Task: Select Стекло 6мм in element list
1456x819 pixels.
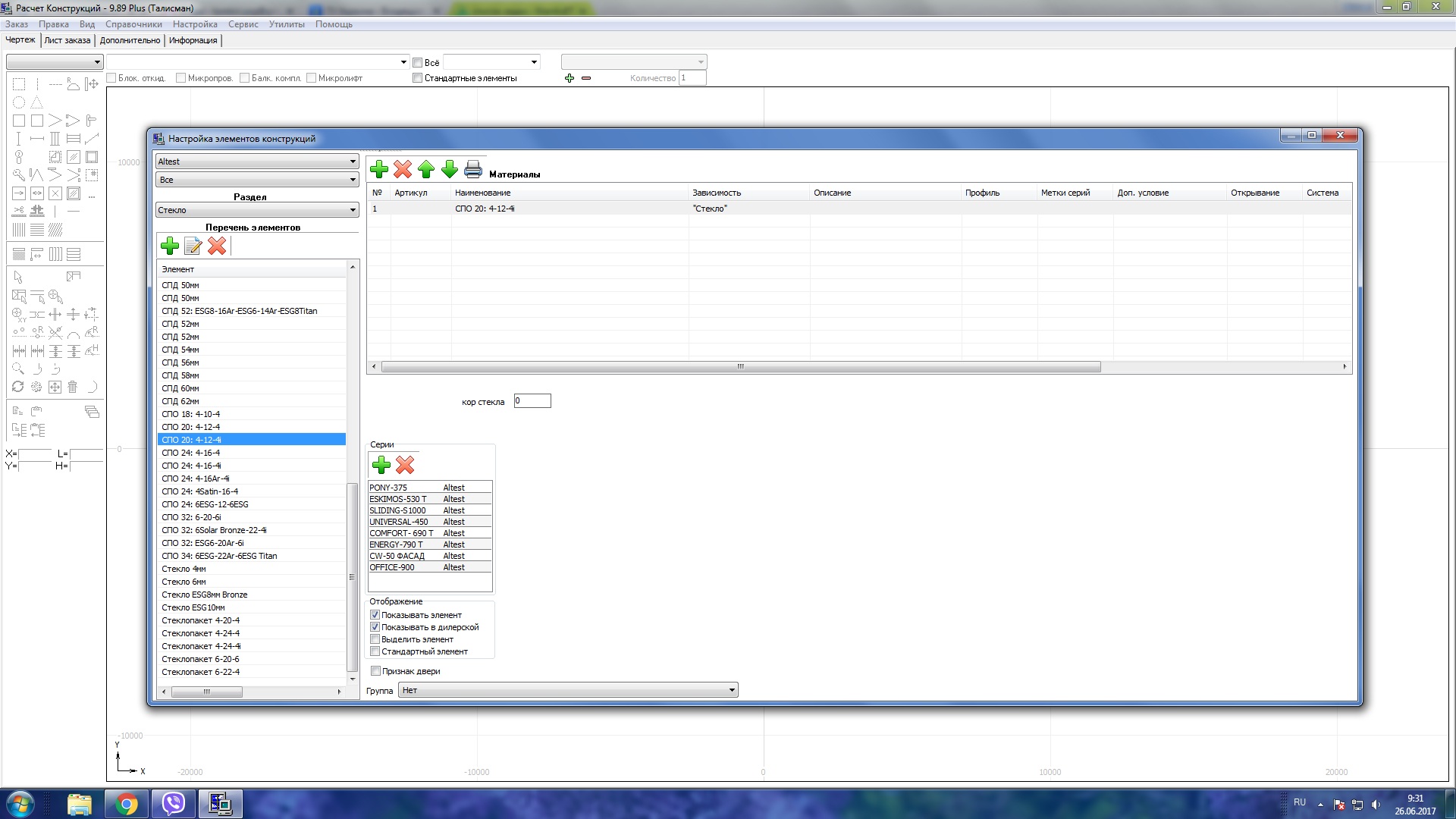Action: (252, 582)
